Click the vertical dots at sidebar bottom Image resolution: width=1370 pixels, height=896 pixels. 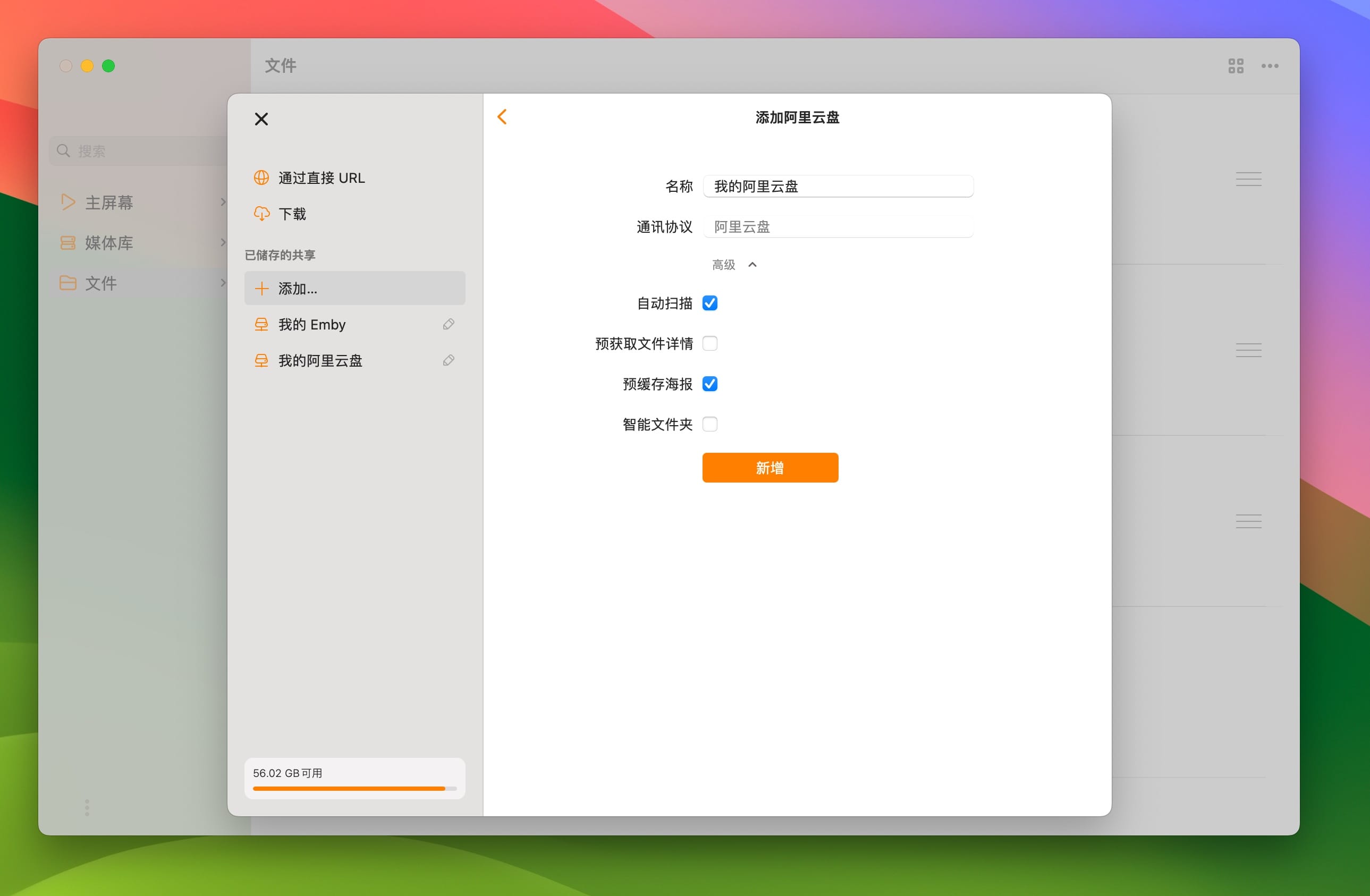point(87,807)
